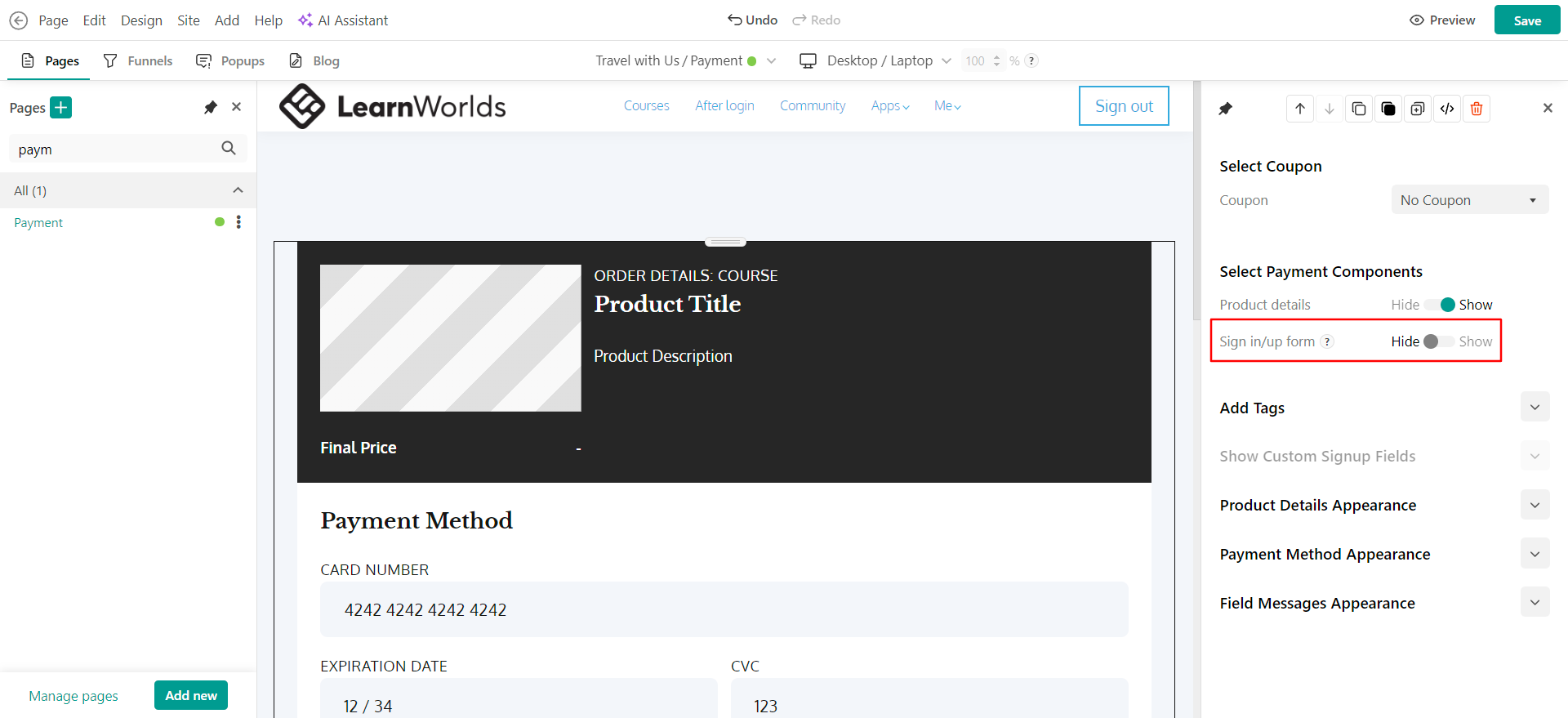Delete section with red trash icon
This screenshot has width=1568, height=718.
point(1477,109)
